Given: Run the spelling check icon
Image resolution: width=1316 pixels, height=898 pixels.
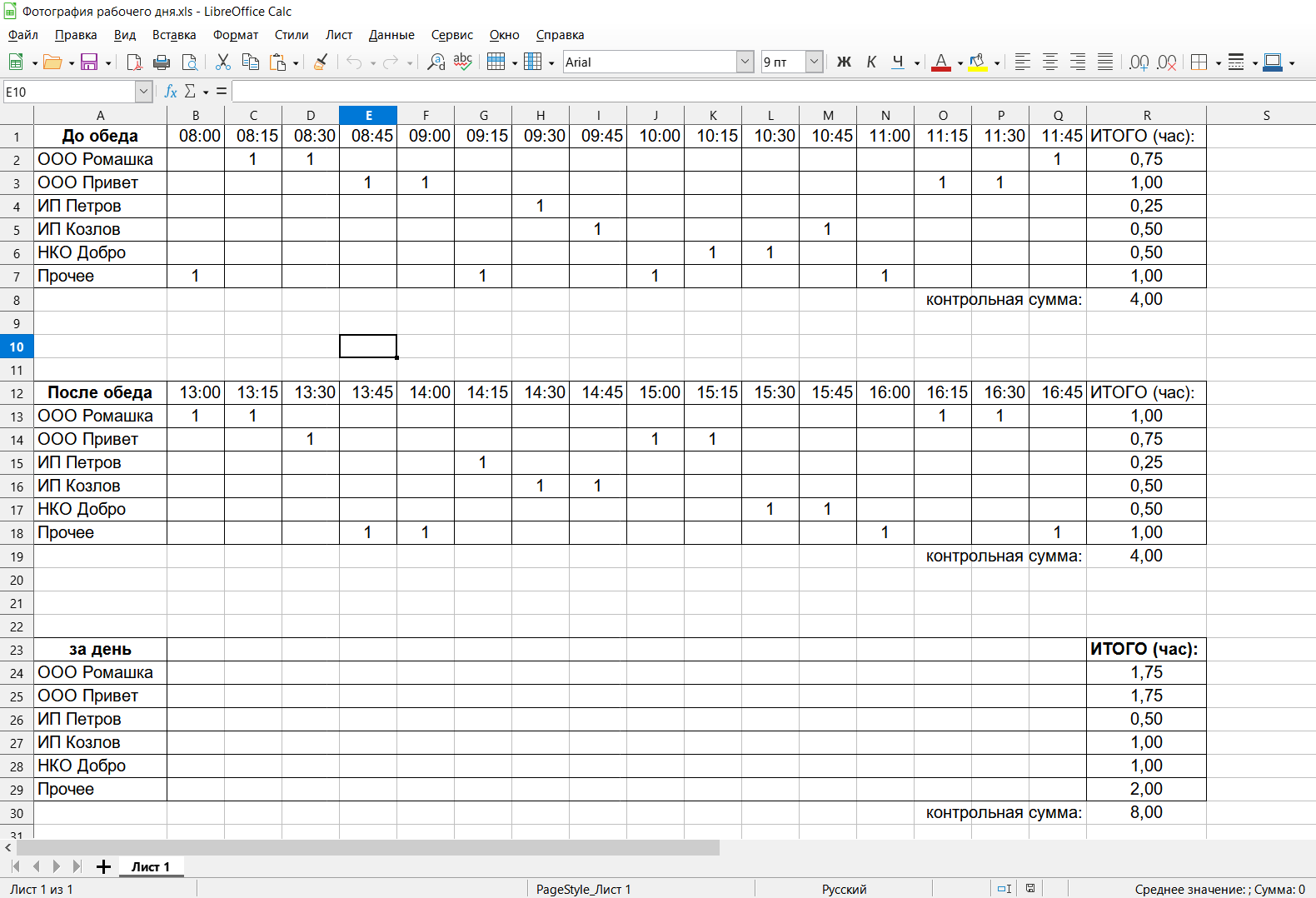Looking at the screenshot, I should pyautogui.click(x=463, y=62).
